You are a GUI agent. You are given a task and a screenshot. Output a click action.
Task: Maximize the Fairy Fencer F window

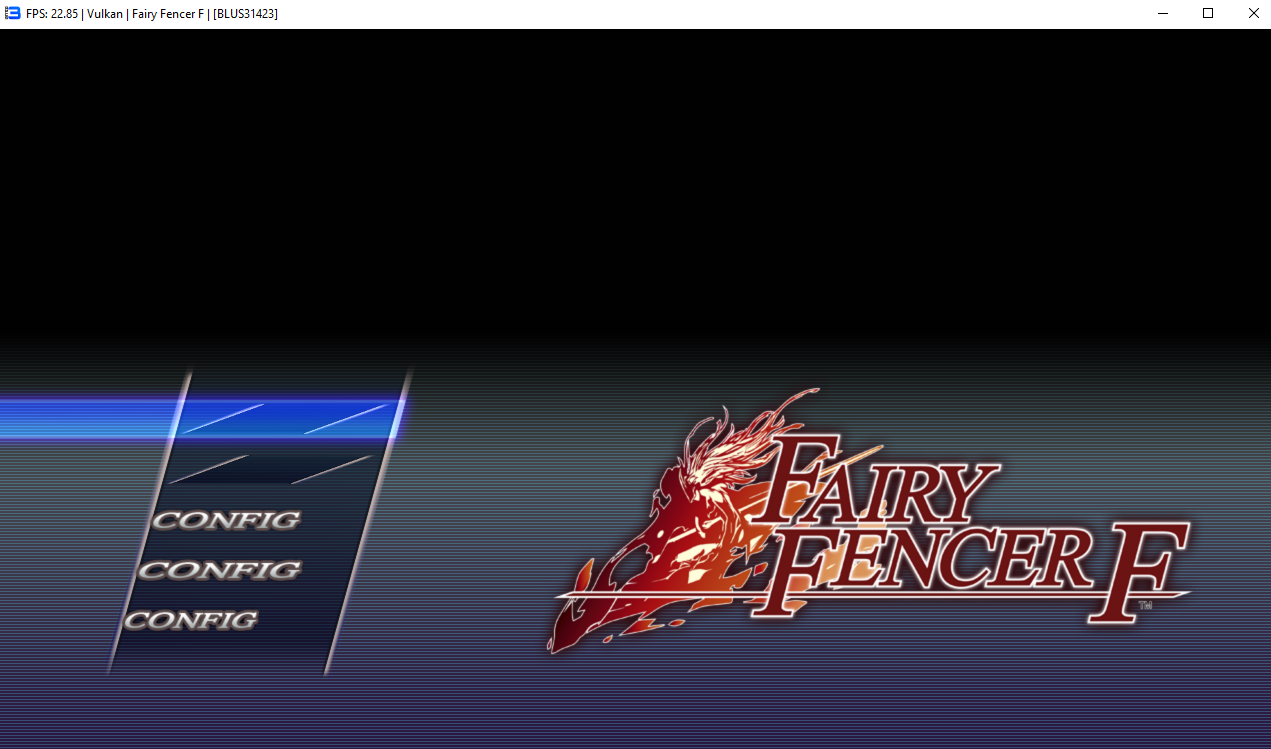[x=1208, y=13]
